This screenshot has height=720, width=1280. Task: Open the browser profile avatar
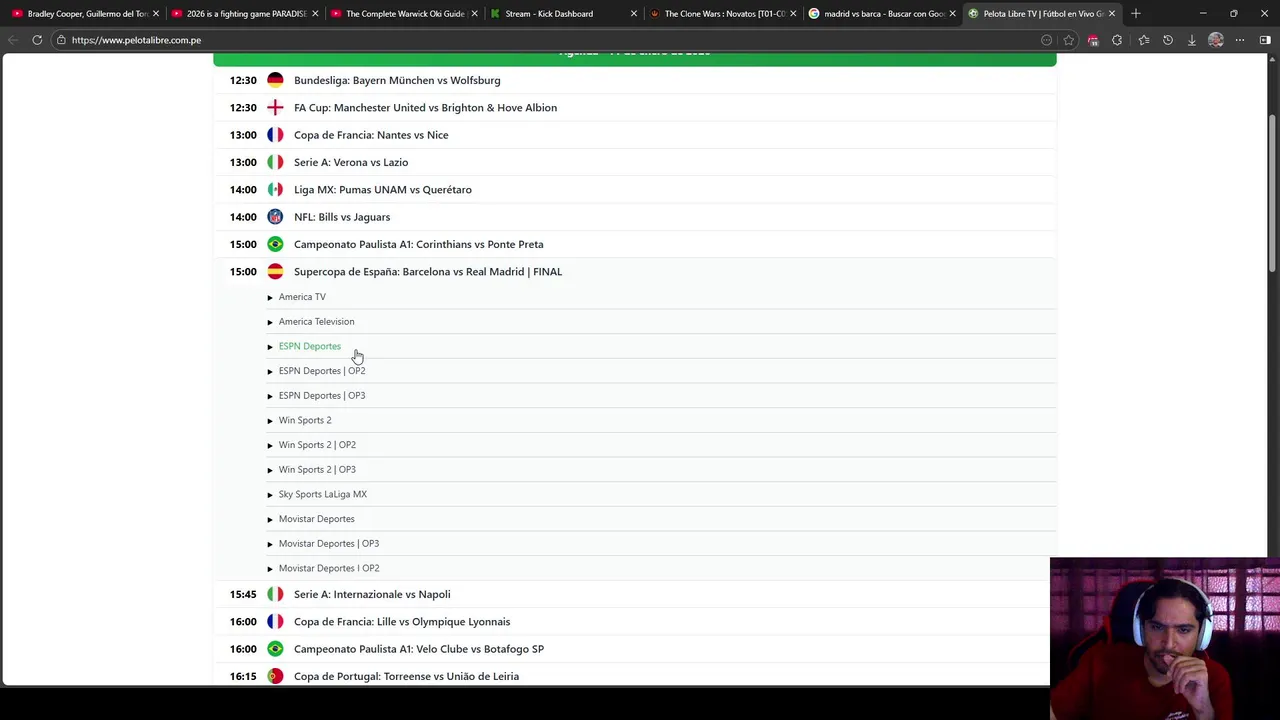[x=1216, y=40]
